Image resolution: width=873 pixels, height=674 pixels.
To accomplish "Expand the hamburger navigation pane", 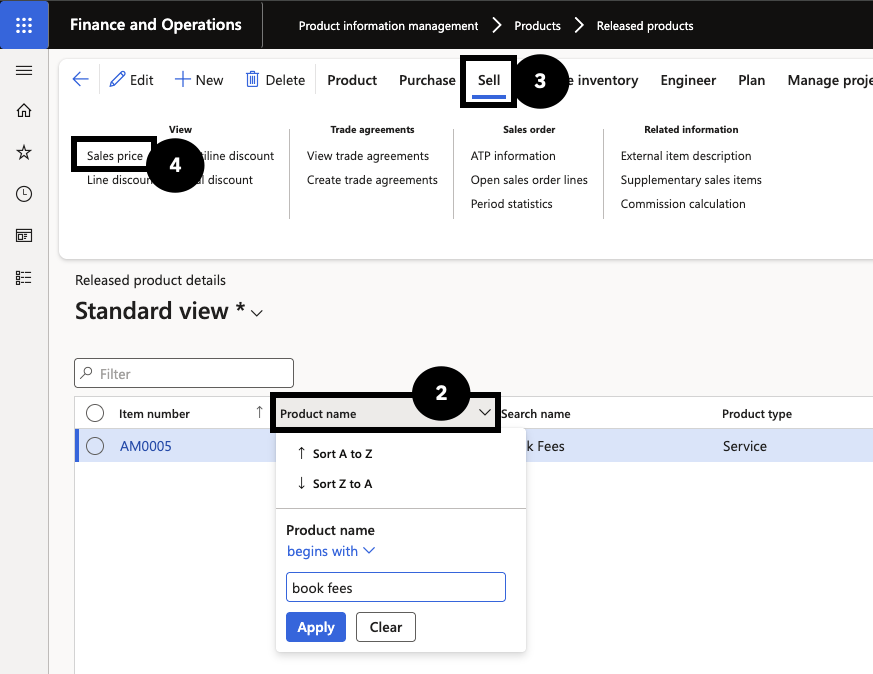I will (x=24, y=71).
